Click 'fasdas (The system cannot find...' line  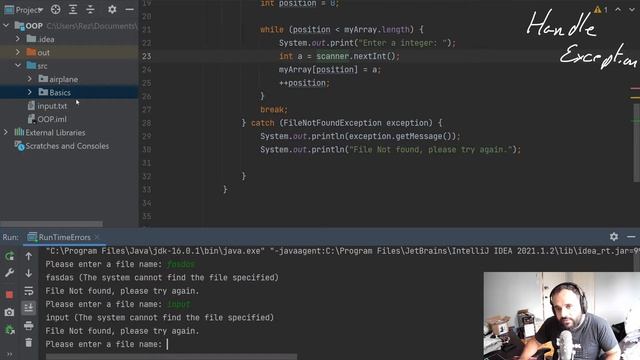162,277
